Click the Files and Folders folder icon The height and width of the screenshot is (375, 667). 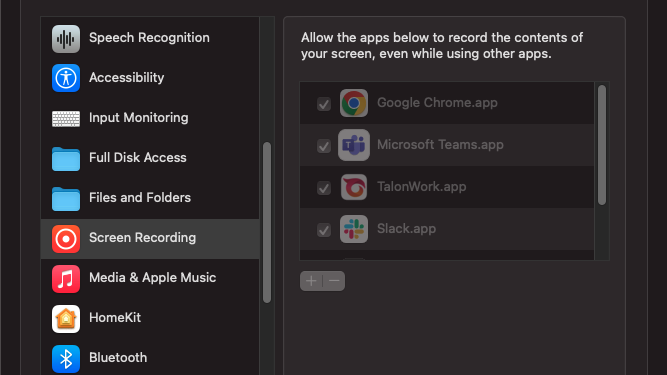tap(66, 199)
